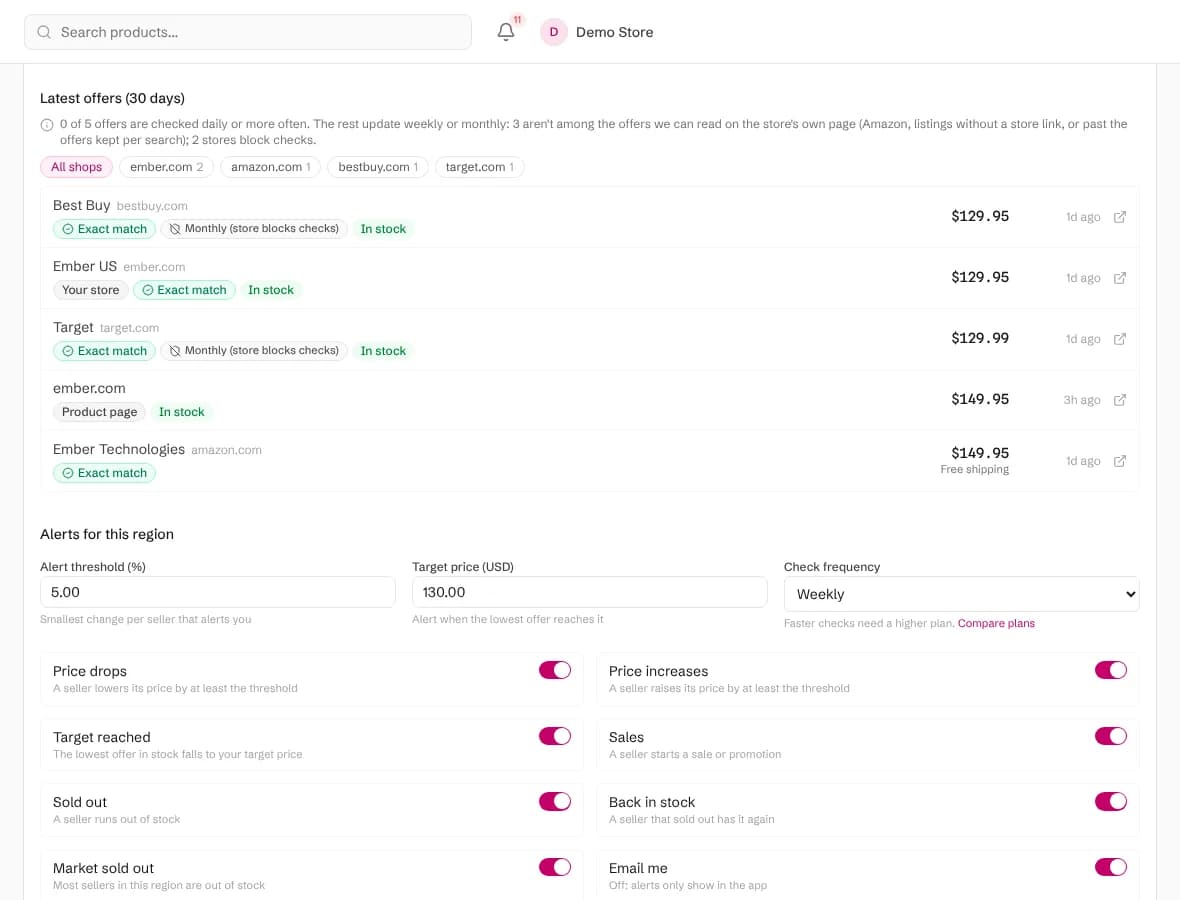Image resolution: width=1180 pixels, height=900 pixels.
Task: Click Ember US Exact match check icon
Action: click(148, 290)
